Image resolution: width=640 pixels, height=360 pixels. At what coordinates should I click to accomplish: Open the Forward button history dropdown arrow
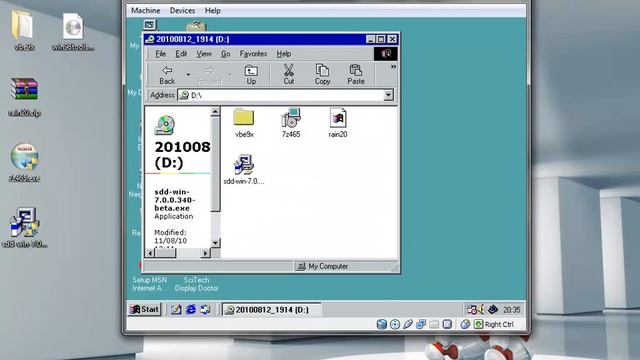pyautogui.click(x=230, y=75)
